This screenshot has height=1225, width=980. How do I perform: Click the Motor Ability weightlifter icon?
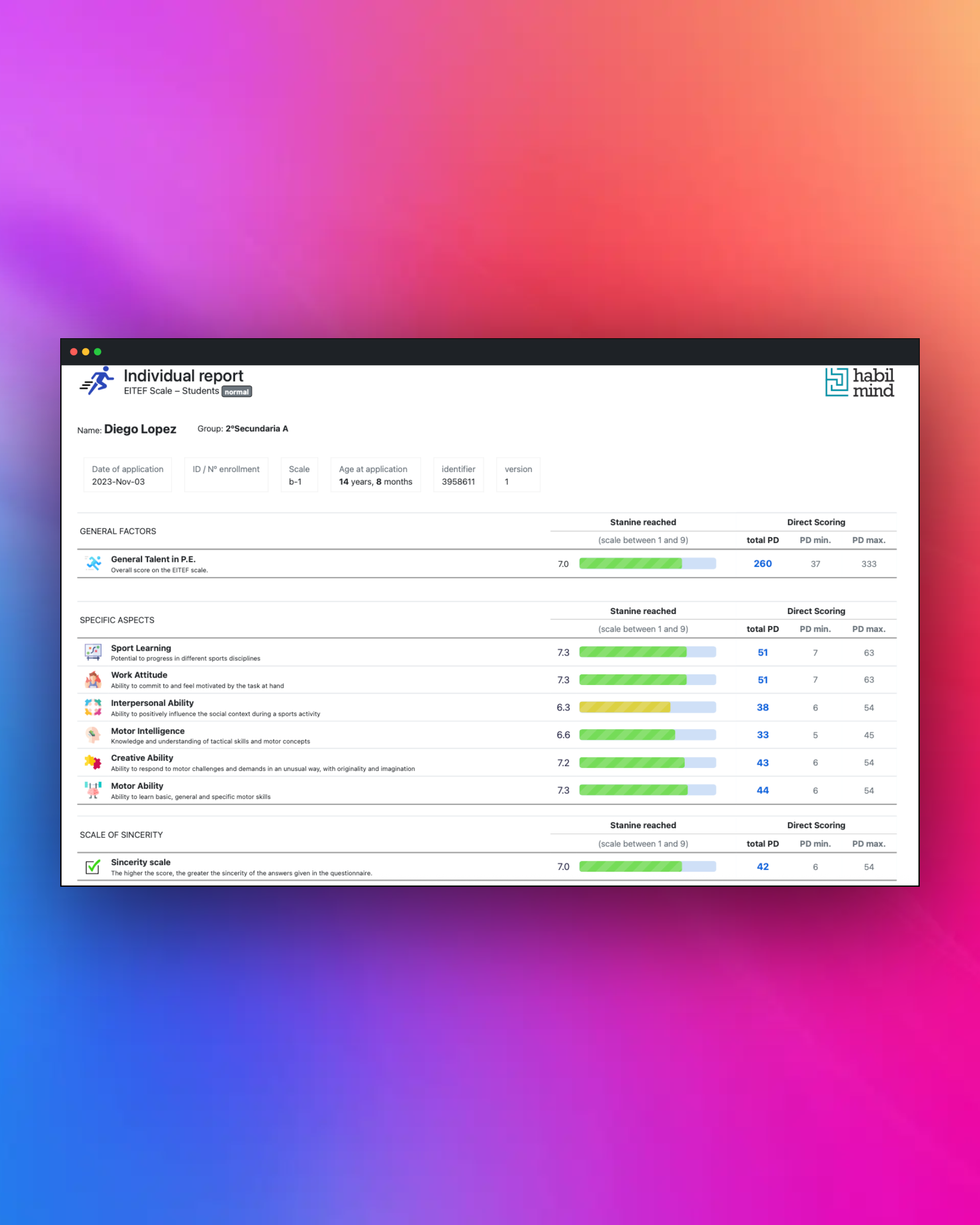tap(93, 790)
